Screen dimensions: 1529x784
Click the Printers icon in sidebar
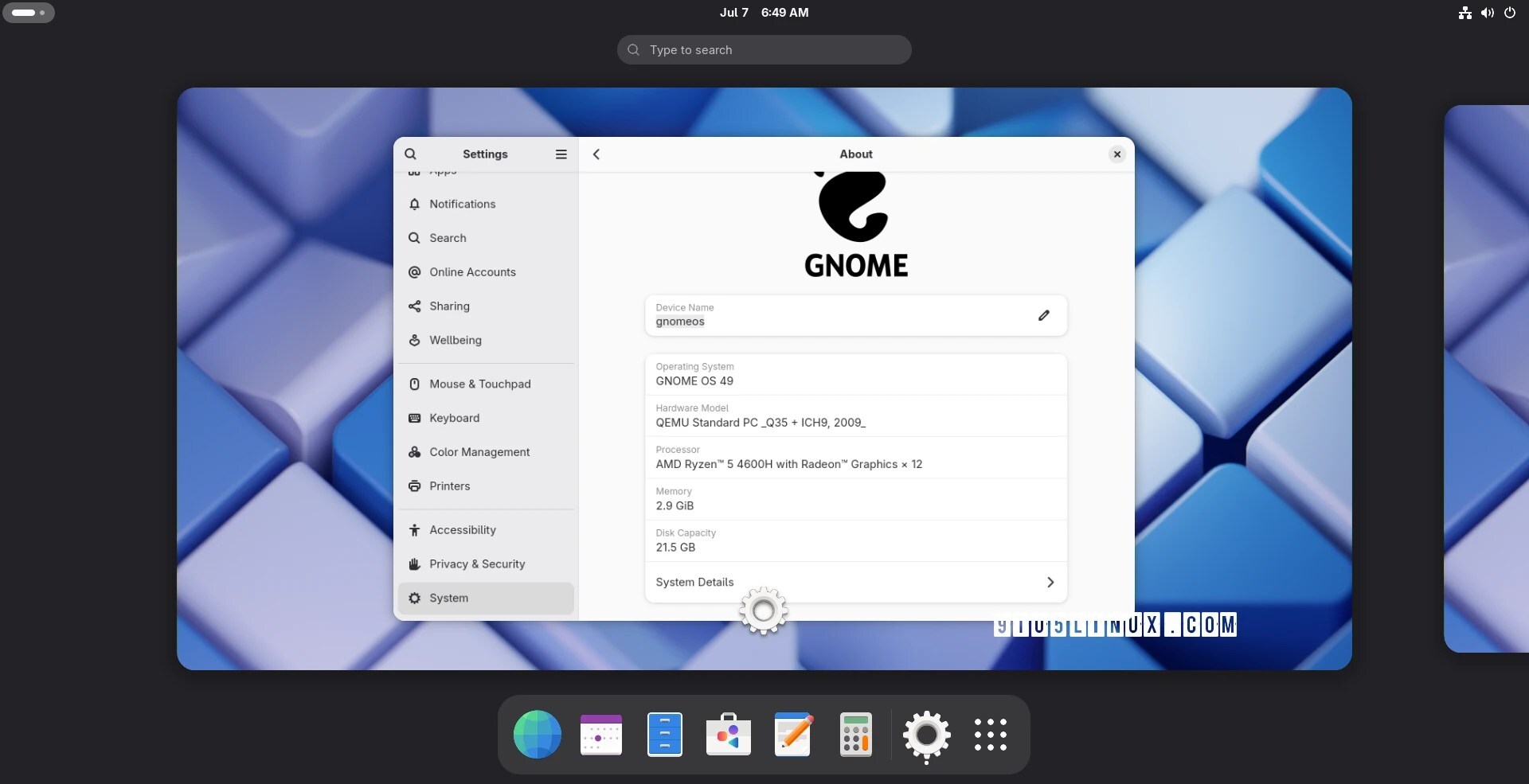(x=414, y=486)
